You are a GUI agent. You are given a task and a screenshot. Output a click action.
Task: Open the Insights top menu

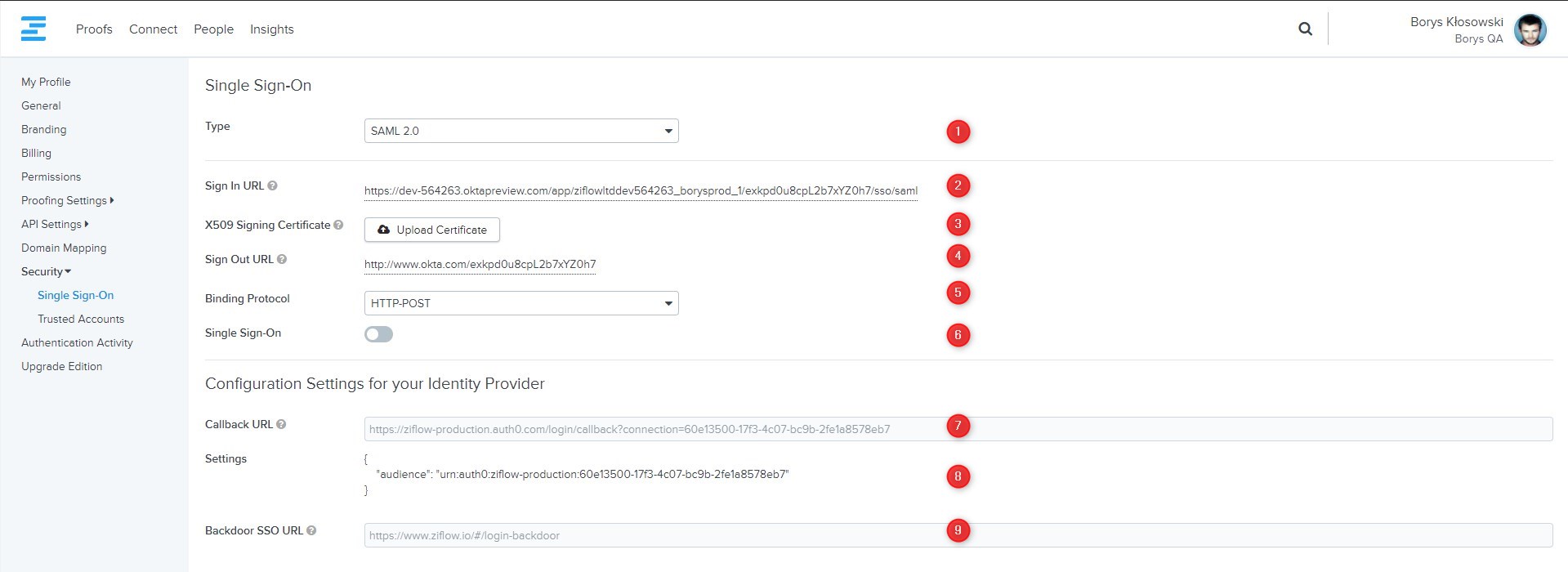point(271,29)
